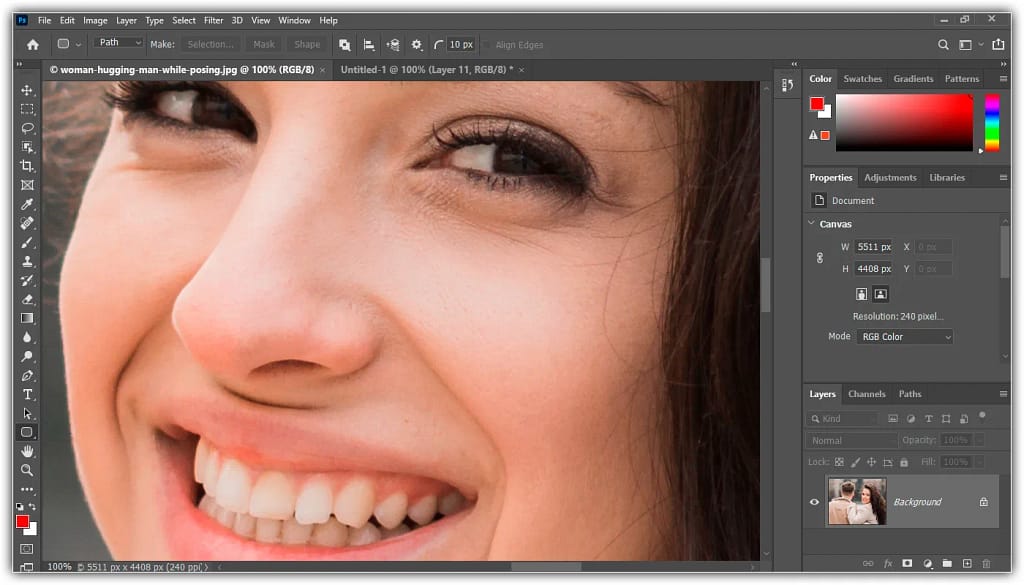Open the Path mode dropdown in options bar
The height and width of the screenshot is (585, 1024).
point(119,43)
